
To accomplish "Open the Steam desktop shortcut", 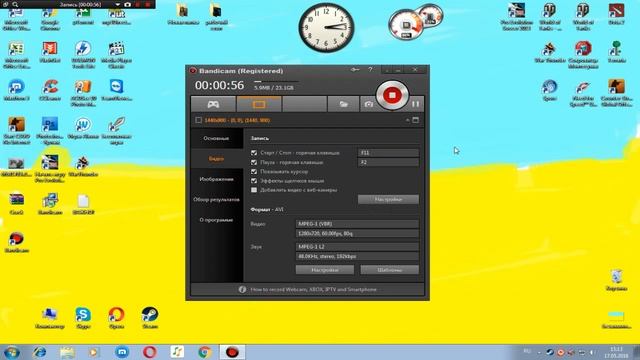I will [150, 318].
